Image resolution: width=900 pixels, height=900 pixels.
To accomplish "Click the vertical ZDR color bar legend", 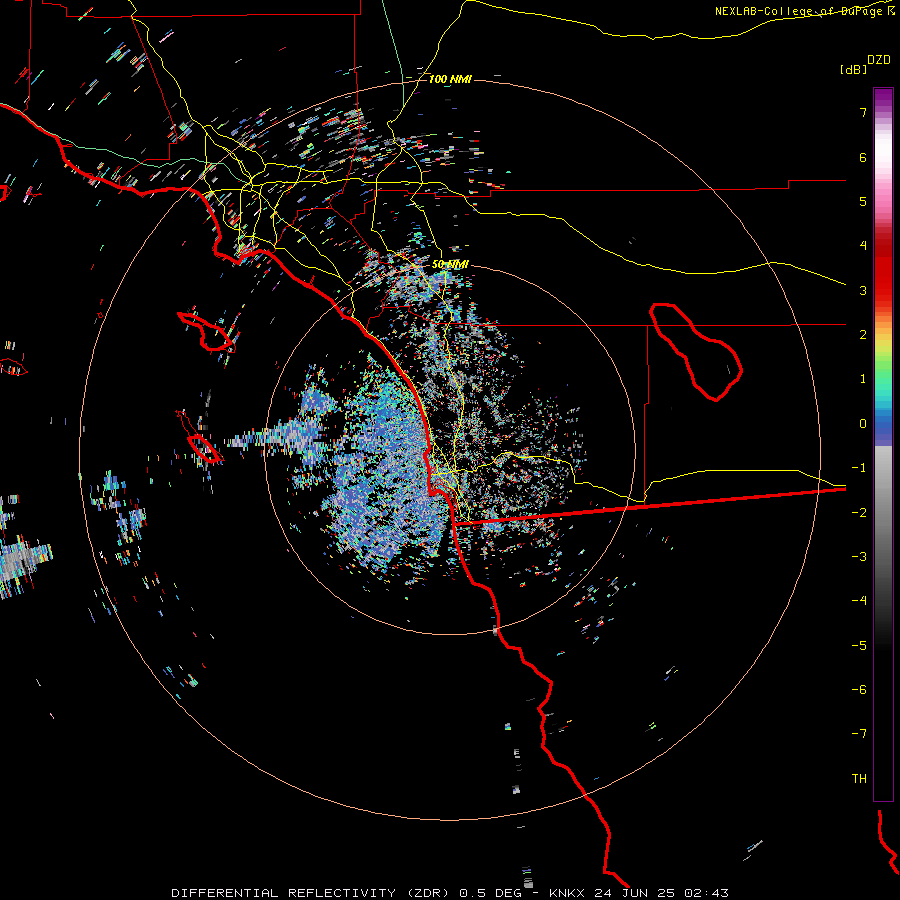I will pyautogui.click(x=883, y=444).
